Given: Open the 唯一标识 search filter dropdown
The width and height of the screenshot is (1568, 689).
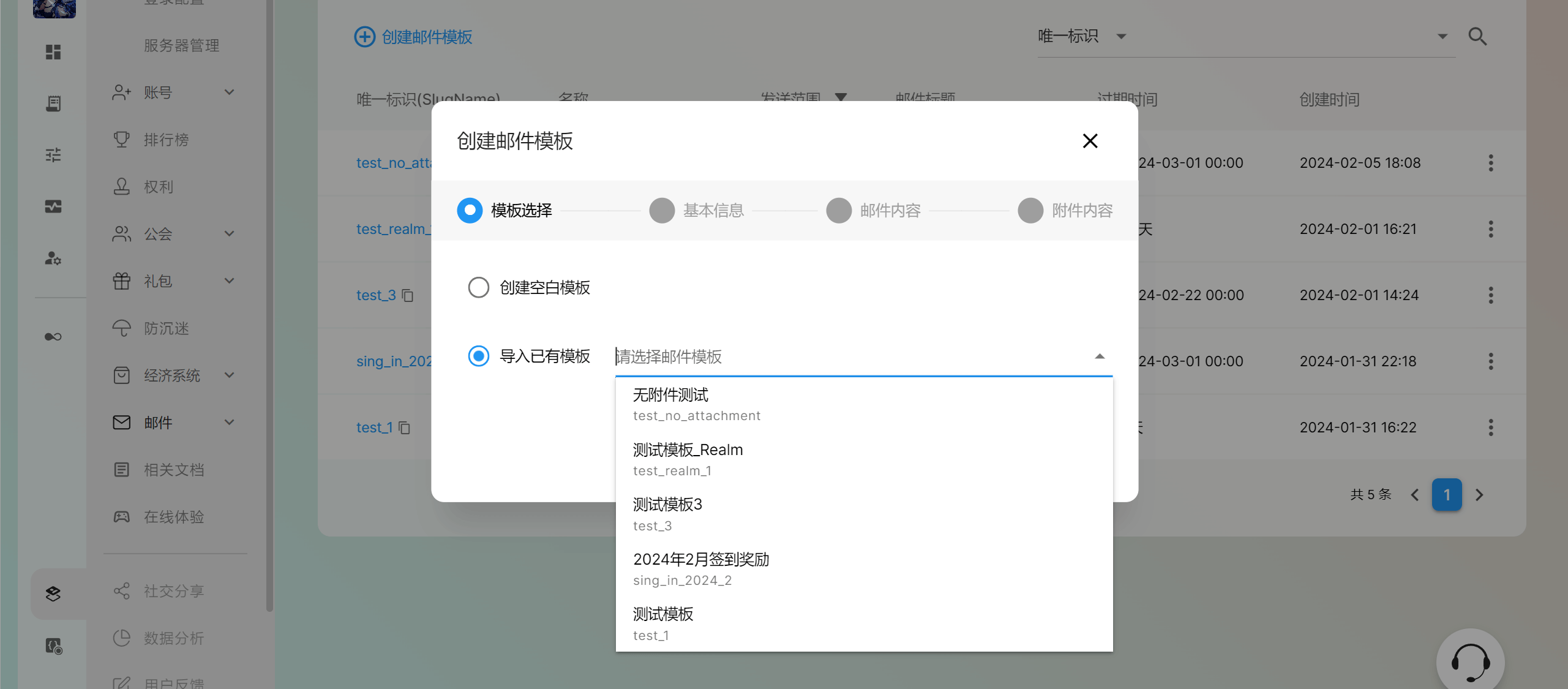Looking at the screenshot, I should (x=1120, y=37).
